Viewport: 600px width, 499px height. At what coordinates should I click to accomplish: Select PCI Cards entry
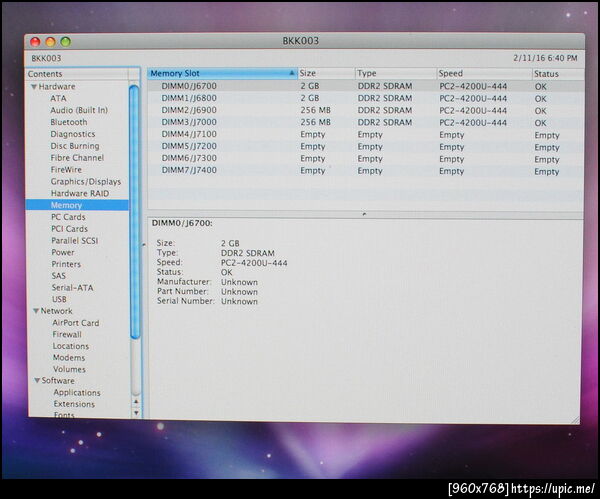(70, 229)
